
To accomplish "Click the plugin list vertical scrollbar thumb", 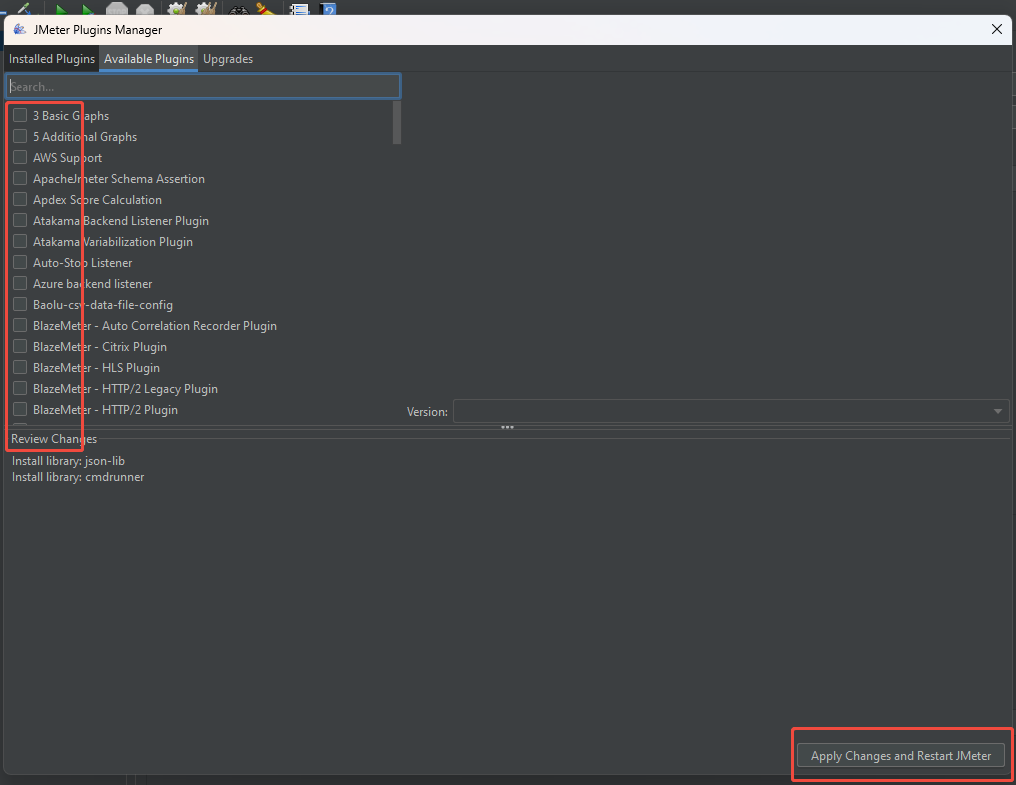I will (397, 123).
